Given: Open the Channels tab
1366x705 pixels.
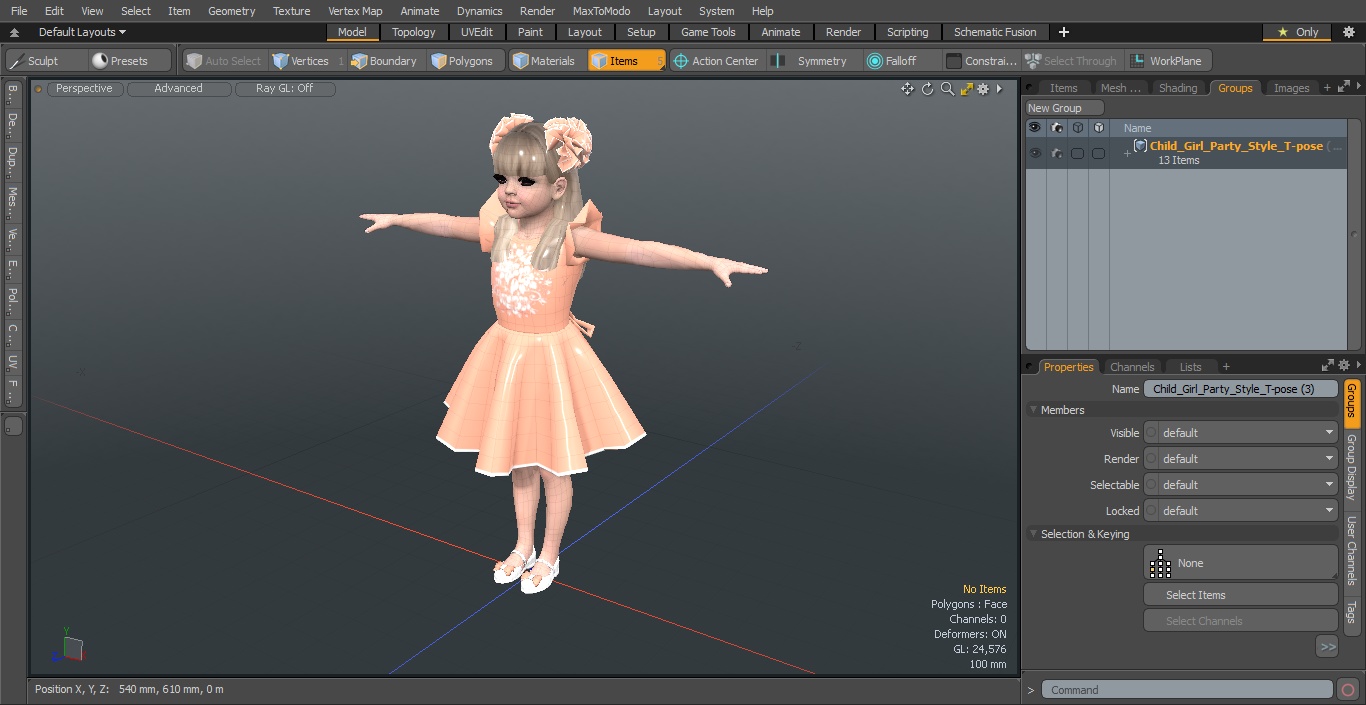Looking at the screenshot, I should 1132,367.
